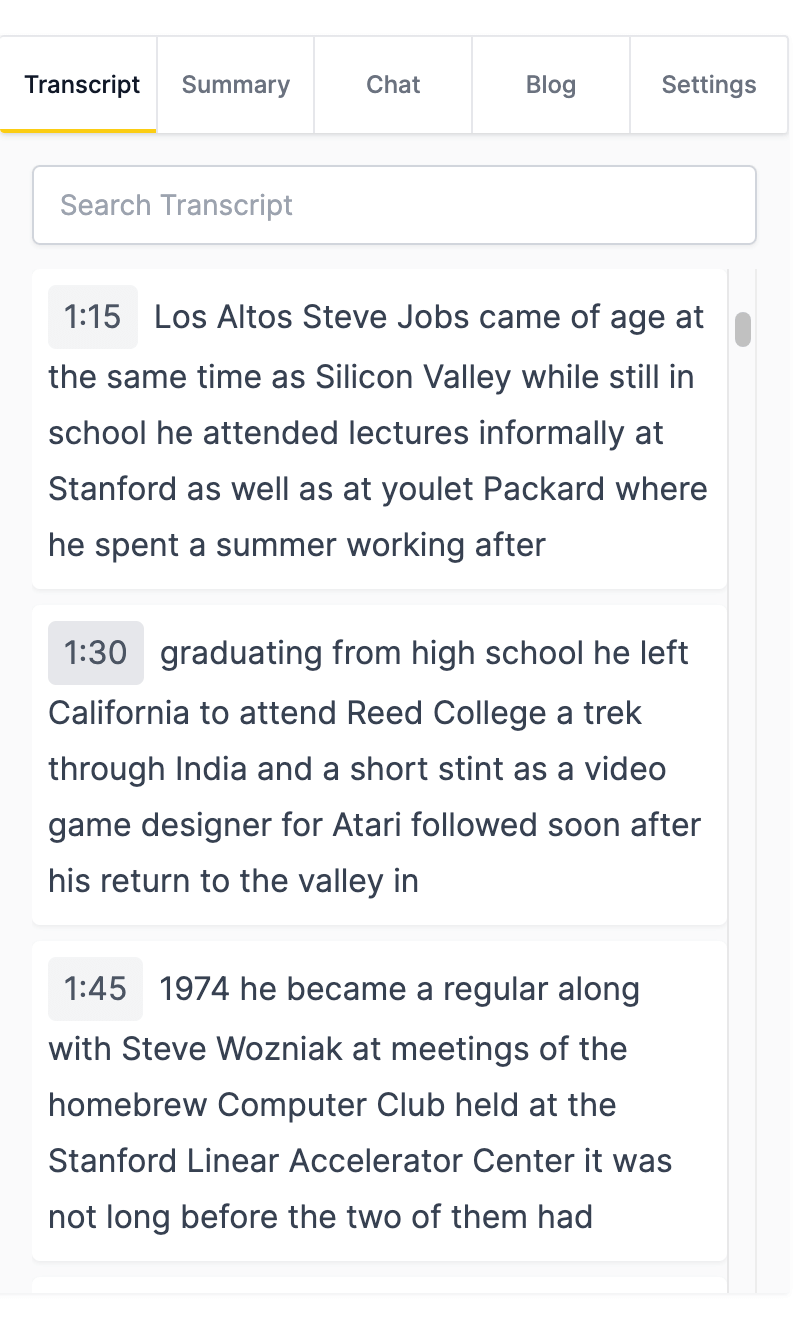
Task: Focus the Search Transcript field
Action: click(x=394, y=205)
